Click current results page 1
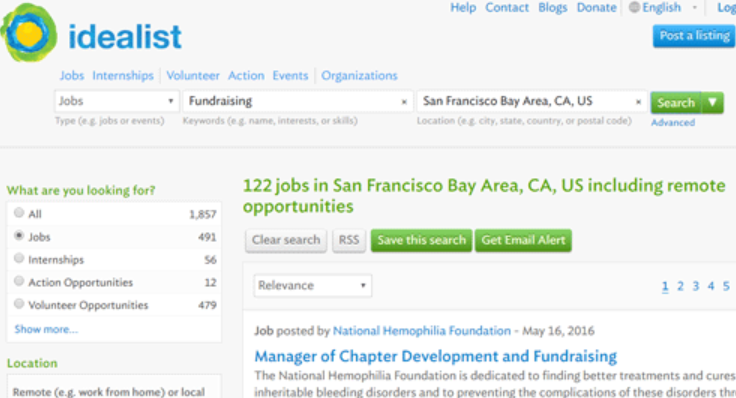736x398 pixels. pyautogui.click(x=665, y=286)
